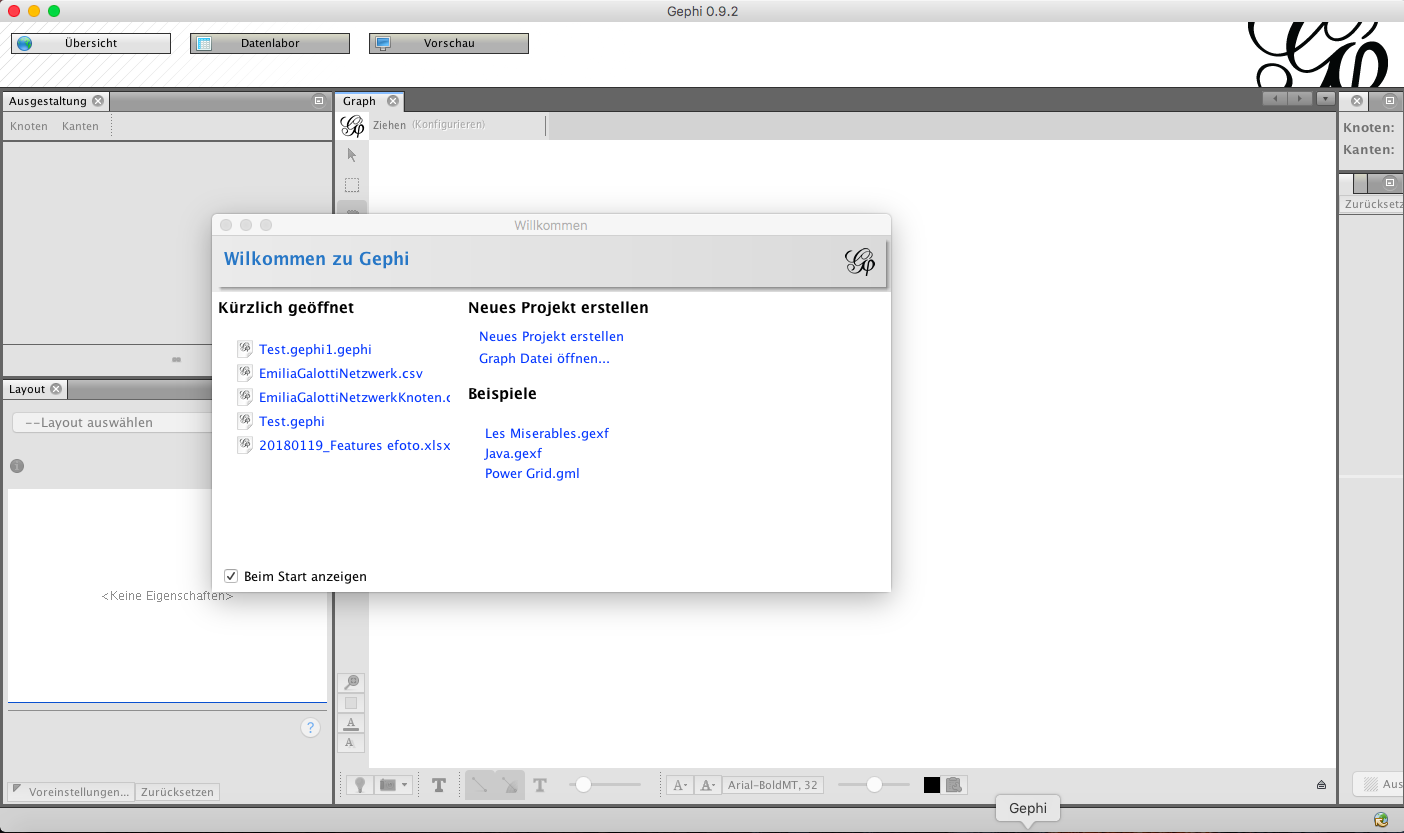This screenshot has width=1404, height=833.
Task: Select the Graph tab
Action: pyautogui.click(x=359, y=101)
